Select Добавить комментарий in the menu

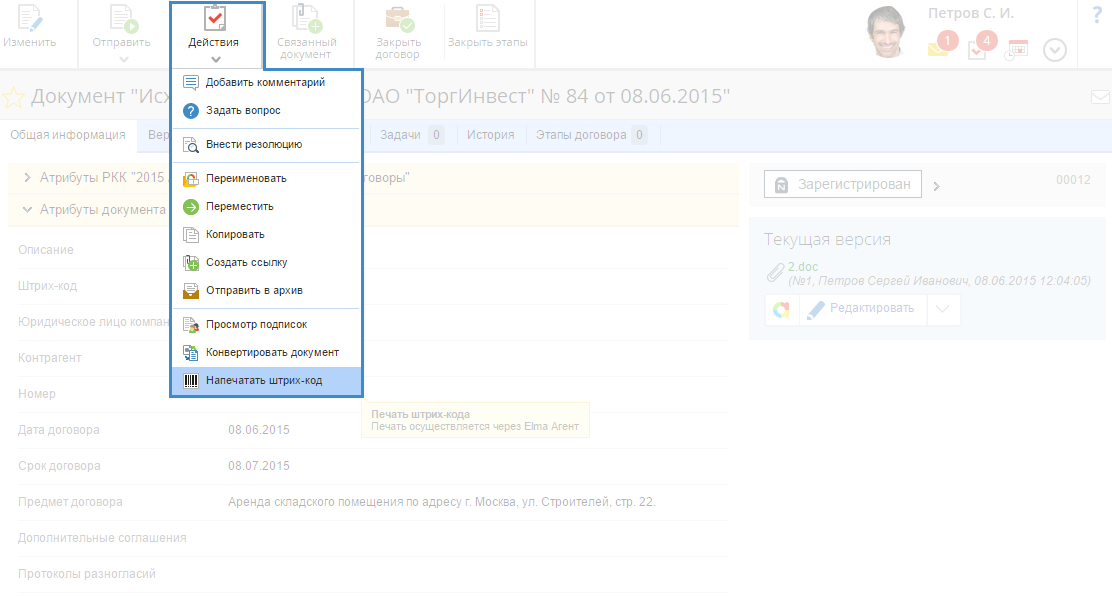(267, 82)
